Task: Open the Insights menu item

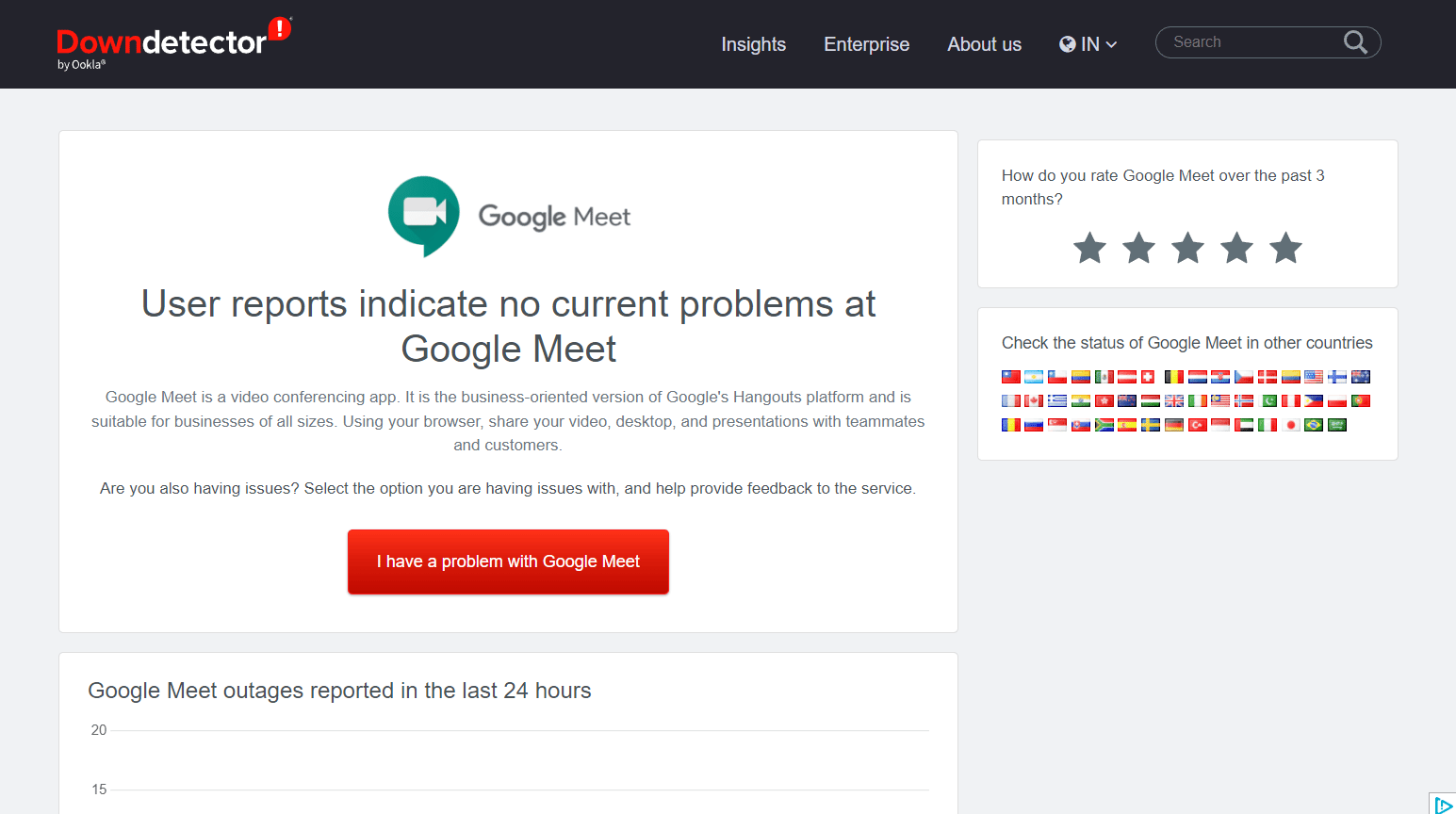Action: [753, 44]
